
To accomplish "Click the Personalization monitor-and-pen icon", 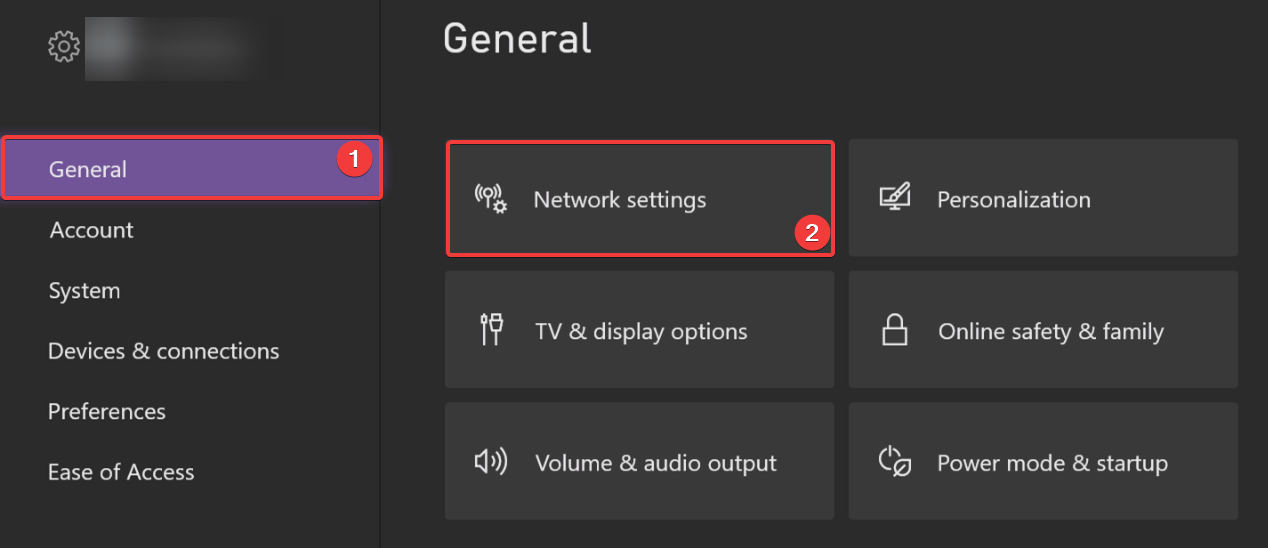I will tap(894, 198).
